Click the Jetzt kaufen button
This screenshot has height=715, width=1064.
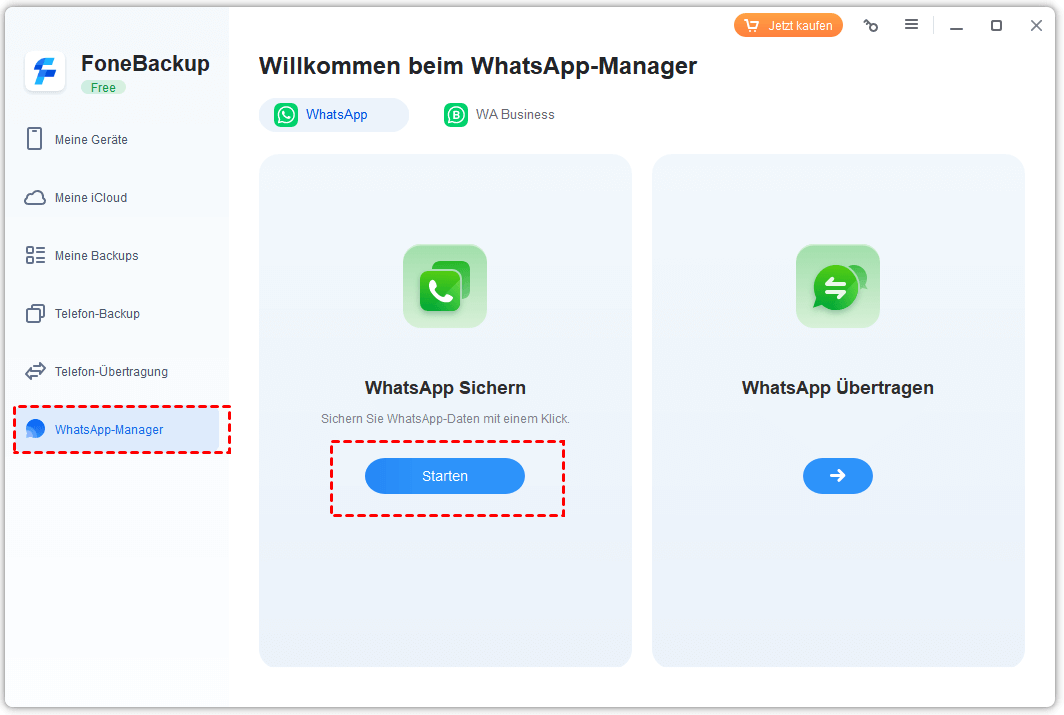point(788,26)
